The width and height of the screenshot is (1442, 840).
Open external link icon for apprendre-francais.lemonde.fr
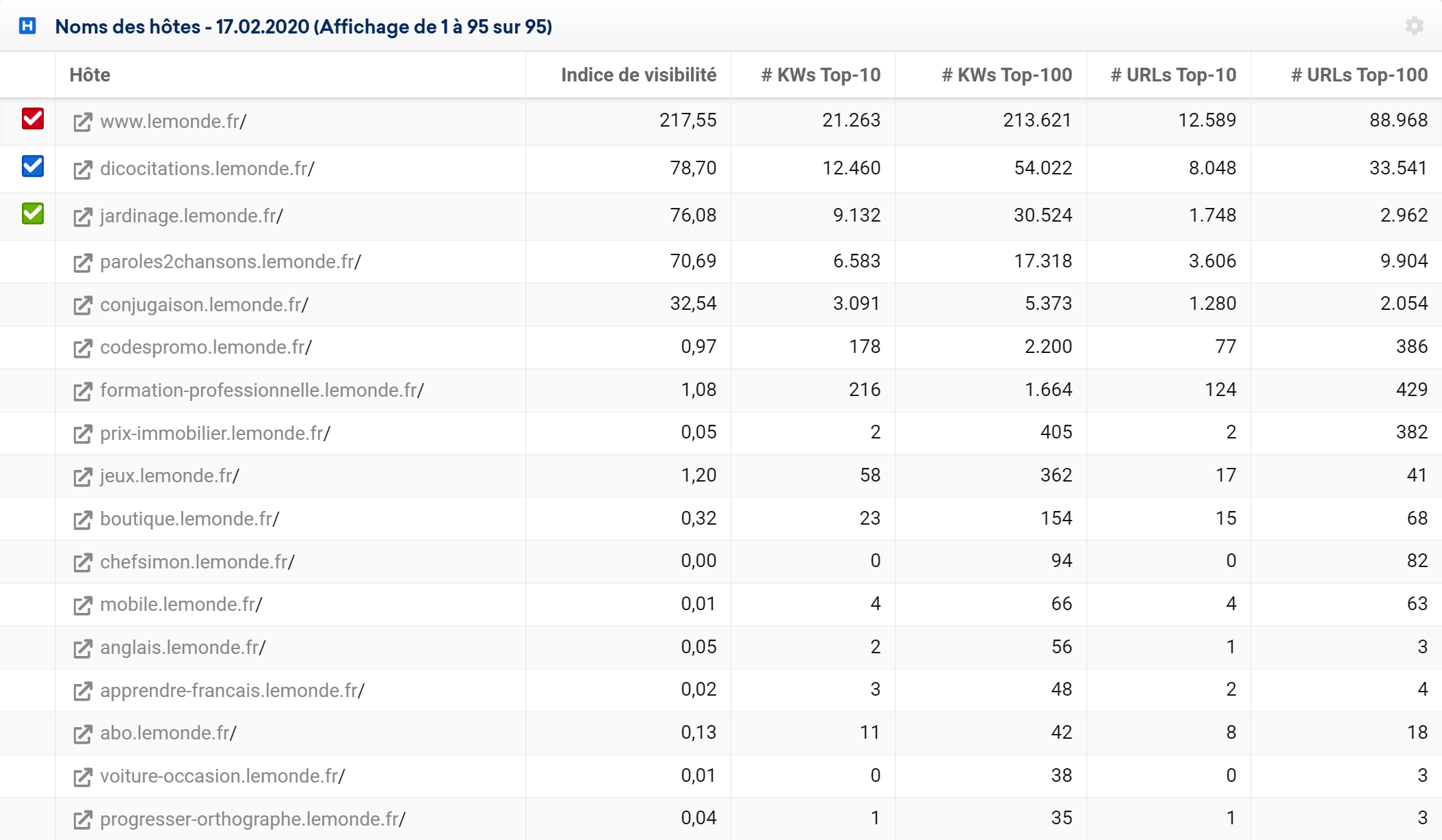[x=83, y=691]
